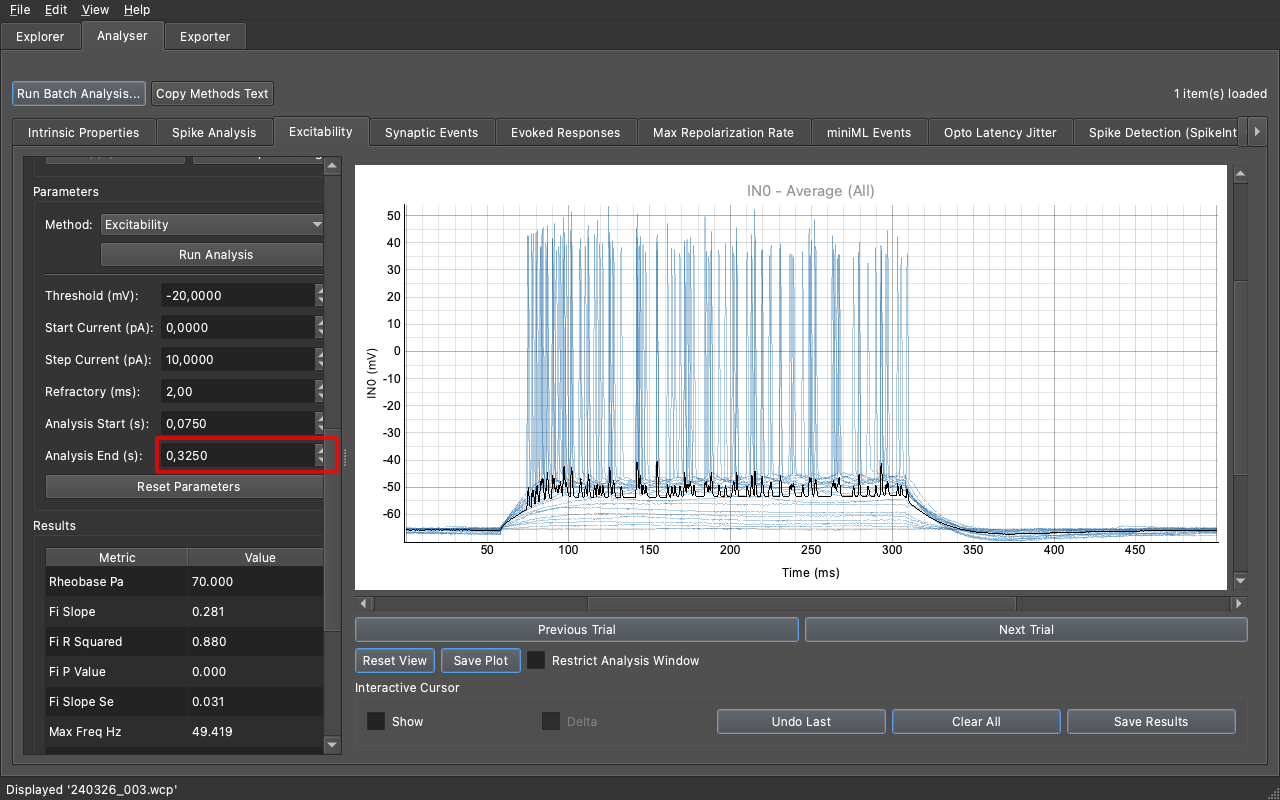Go to Previous Trial
The image size is (1280, 800).
tap(577, 630)
